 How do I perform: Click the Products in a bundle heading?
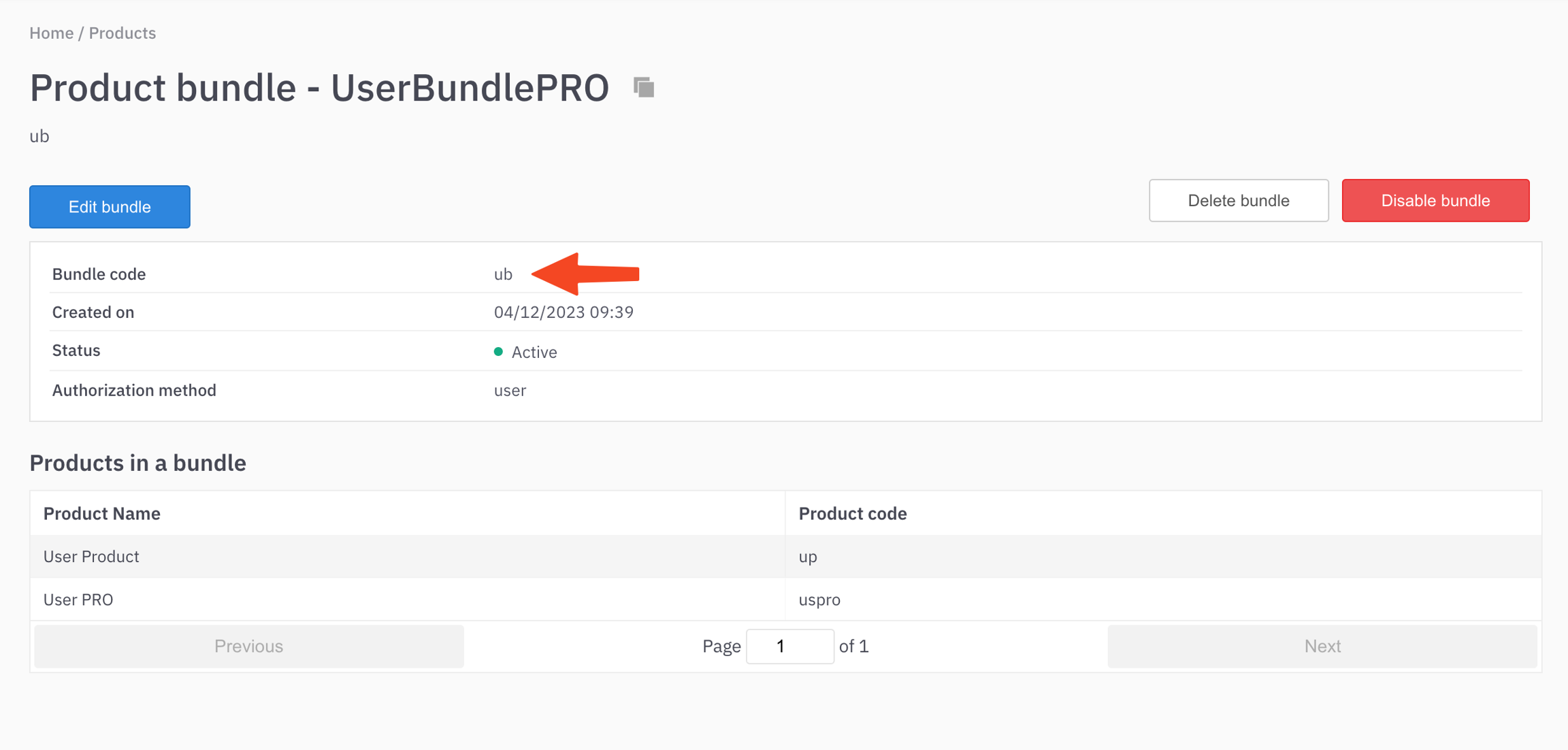tap(137, 463)
